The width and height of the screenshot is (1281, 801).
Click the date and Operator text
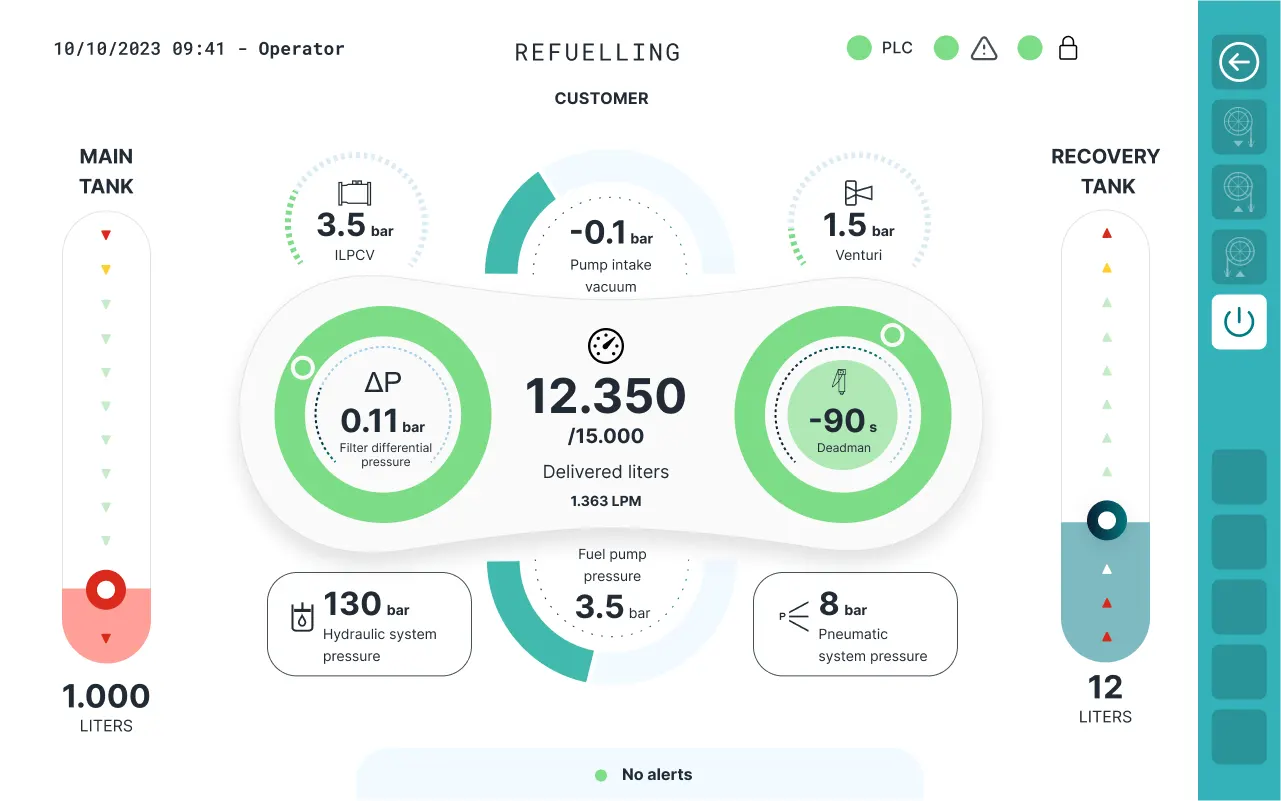click(199, 49)
